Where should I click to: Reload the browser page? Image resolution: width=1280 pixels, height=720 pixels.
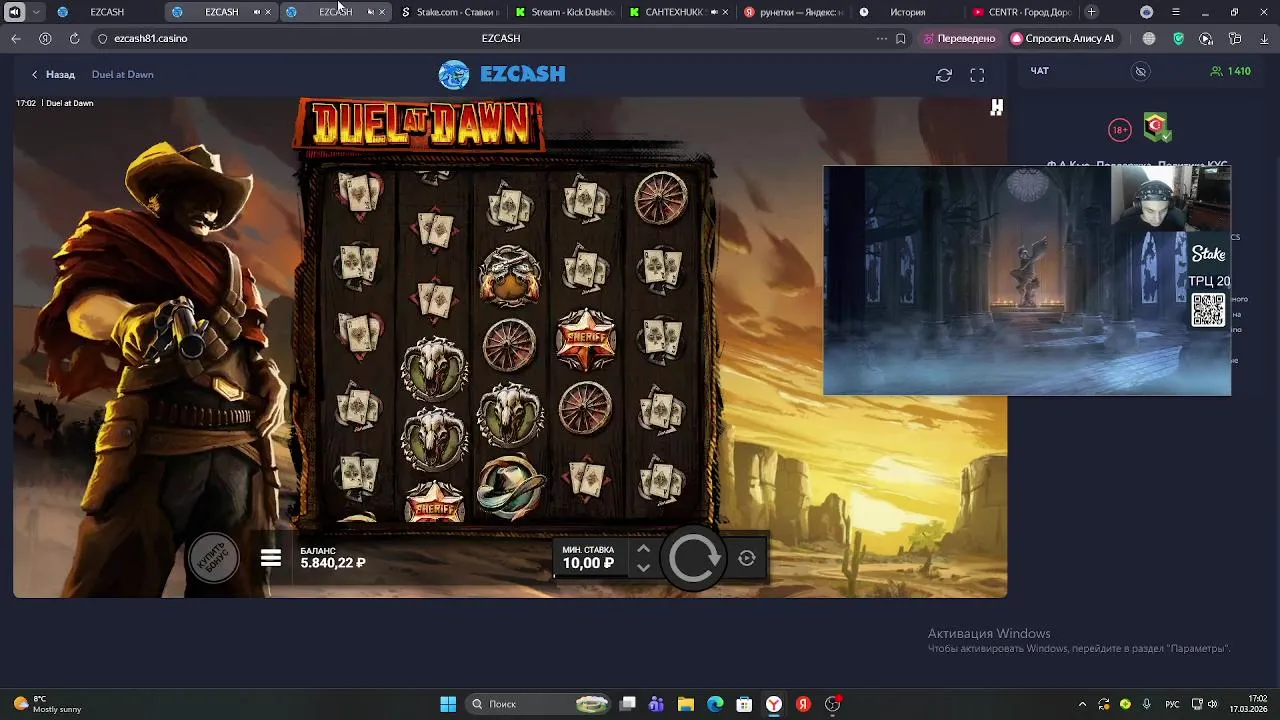pyautogui.click(x=74, y=38)
